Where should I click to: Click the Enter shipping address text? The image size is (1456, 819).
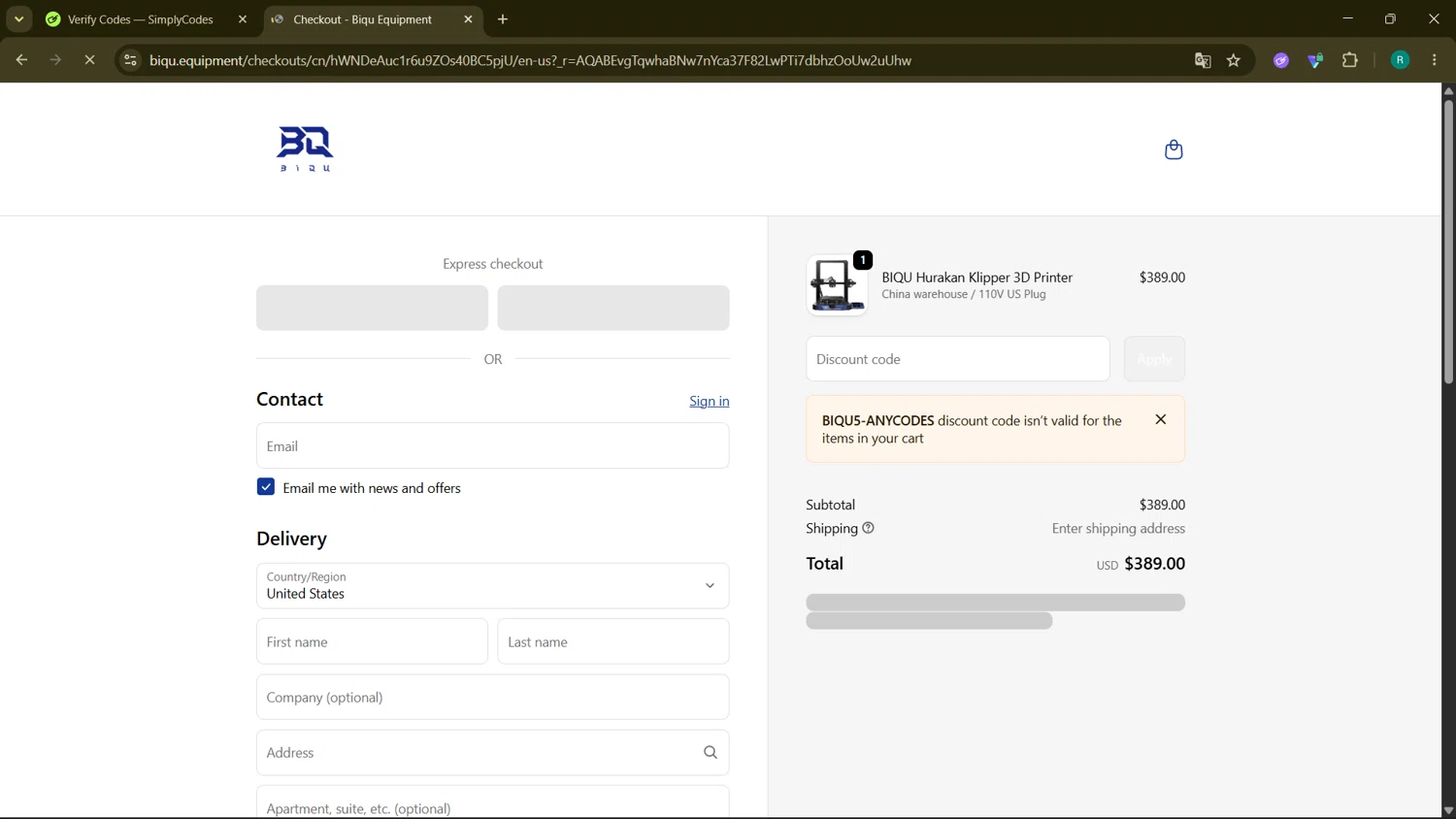pyautogui.click(x=1118, y=528)
